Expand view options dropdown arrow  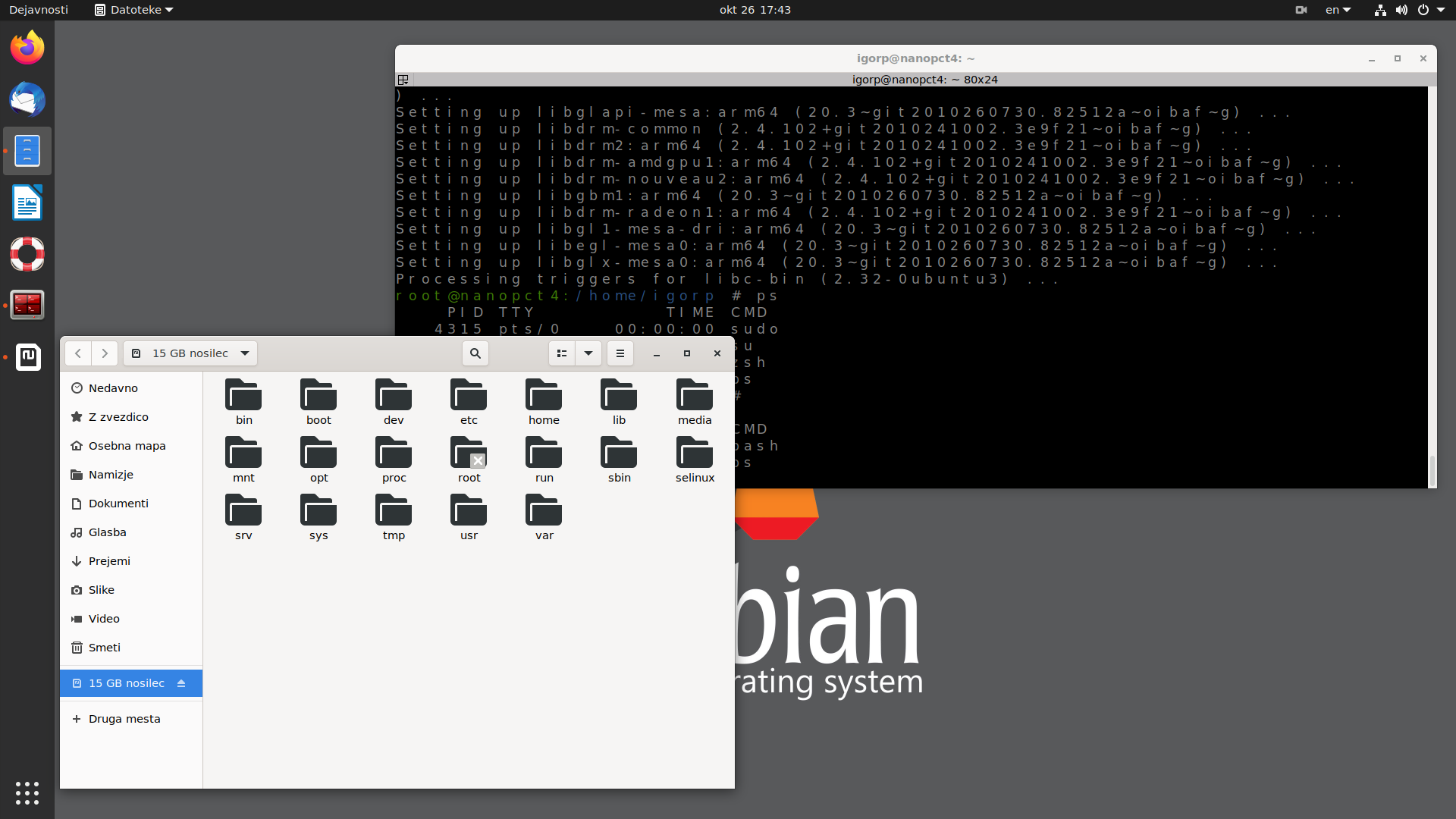pos(588,353)
